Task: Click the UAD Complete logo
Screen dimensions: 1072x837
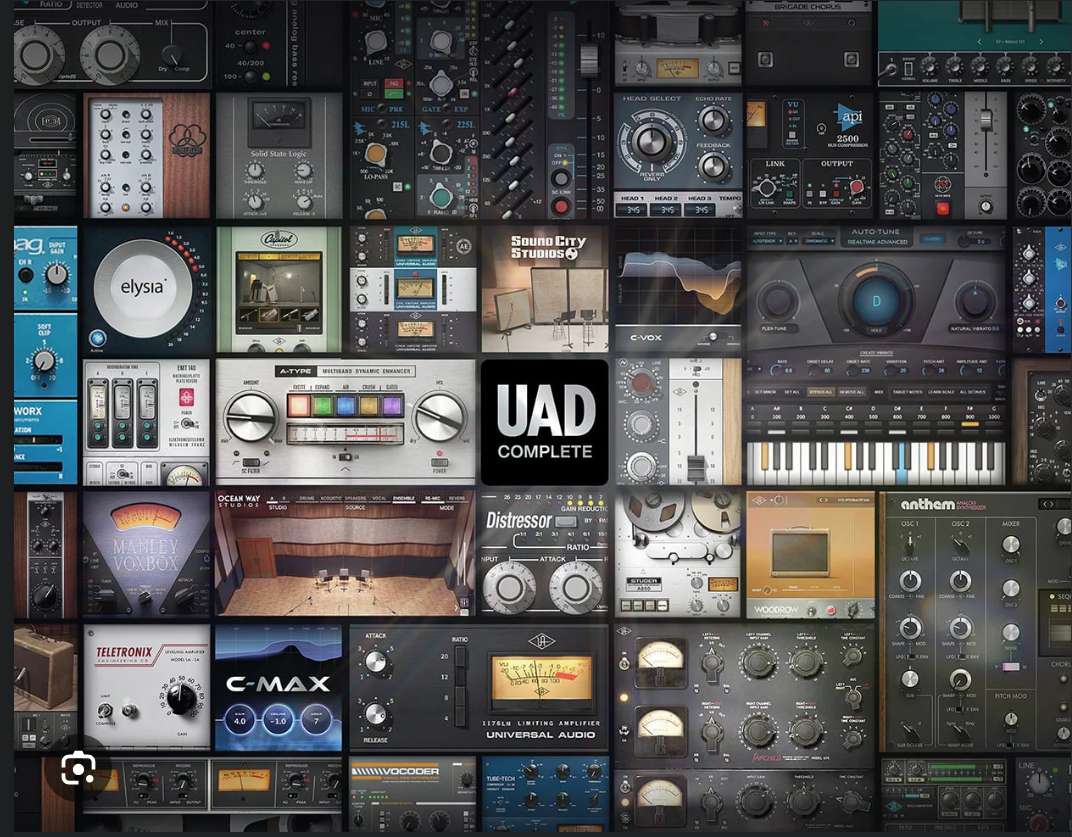Action: pos(545,422)
